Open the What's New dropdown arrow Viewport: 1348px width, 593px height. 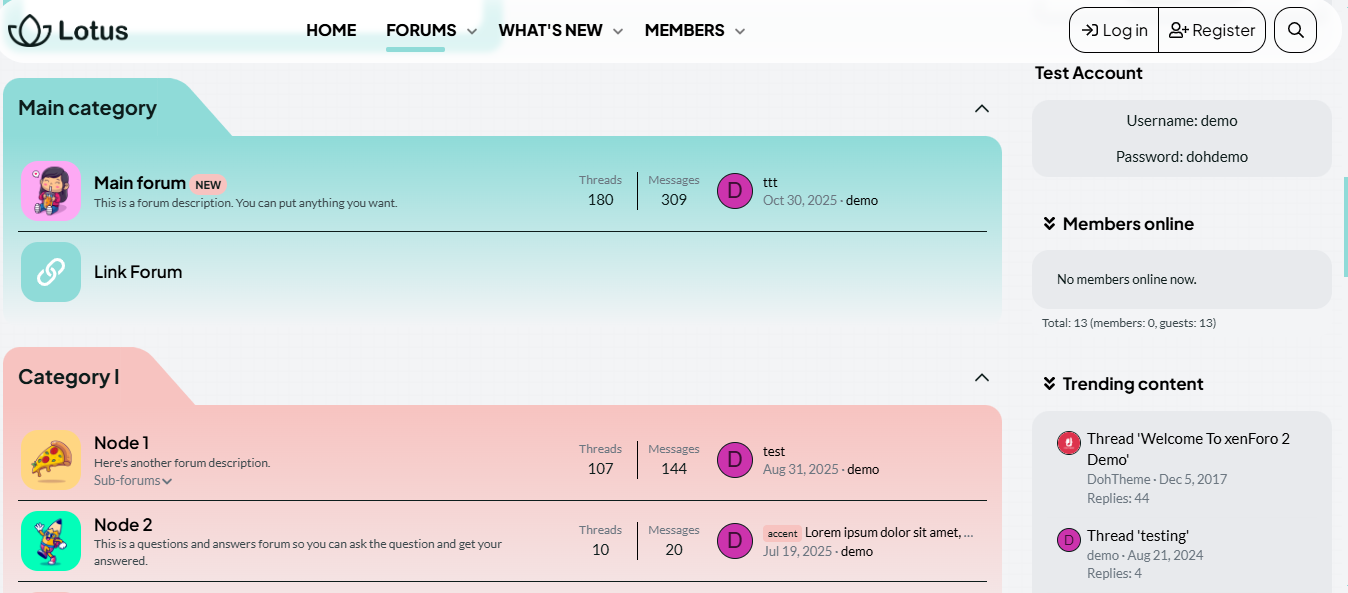pyautogui.click(x=618, y=32)
